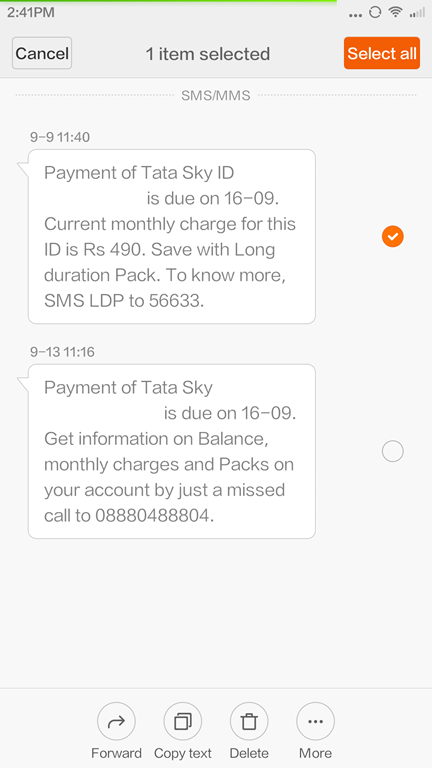The width and height of the screenshot is (432, 768).
Task: Select all messages
Action: [x=382, y=53]
